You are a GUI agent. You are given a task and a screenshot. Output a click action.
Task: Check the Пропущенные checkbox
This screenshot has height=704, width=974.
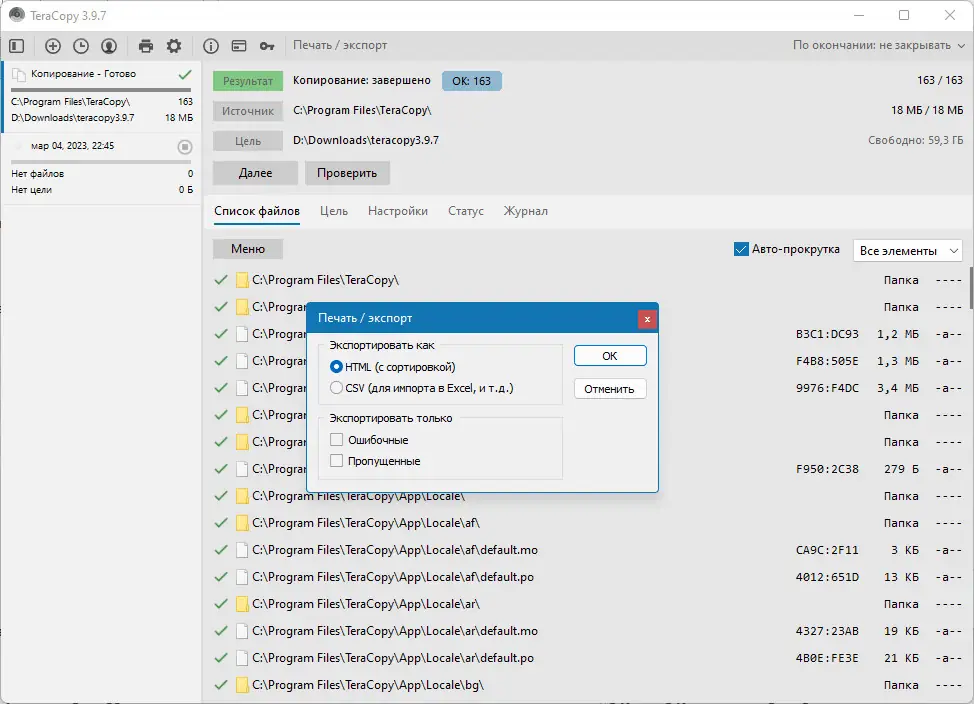pyautogui.click(x=336, y=461)
